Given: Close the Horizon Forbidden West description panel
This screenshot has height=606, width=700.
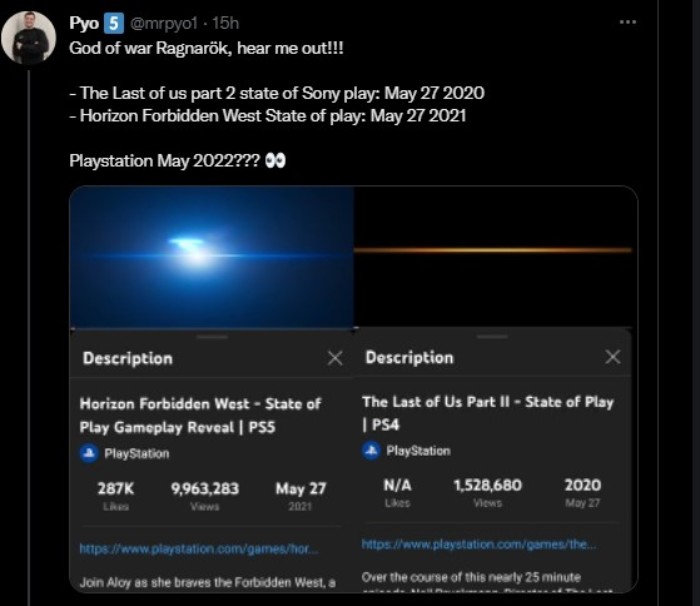Looking at the screenshot, I should [335, 358].
